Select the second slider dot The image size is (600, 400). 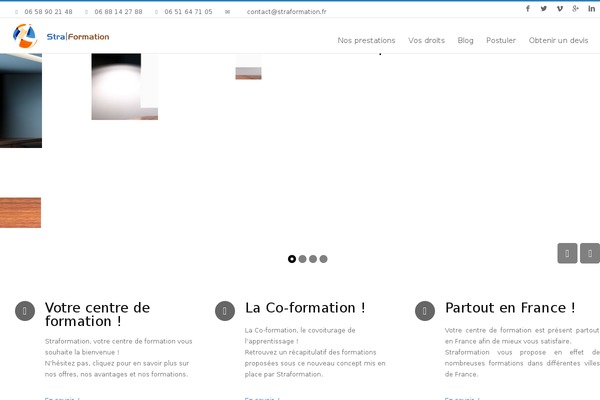coord(302,259)
